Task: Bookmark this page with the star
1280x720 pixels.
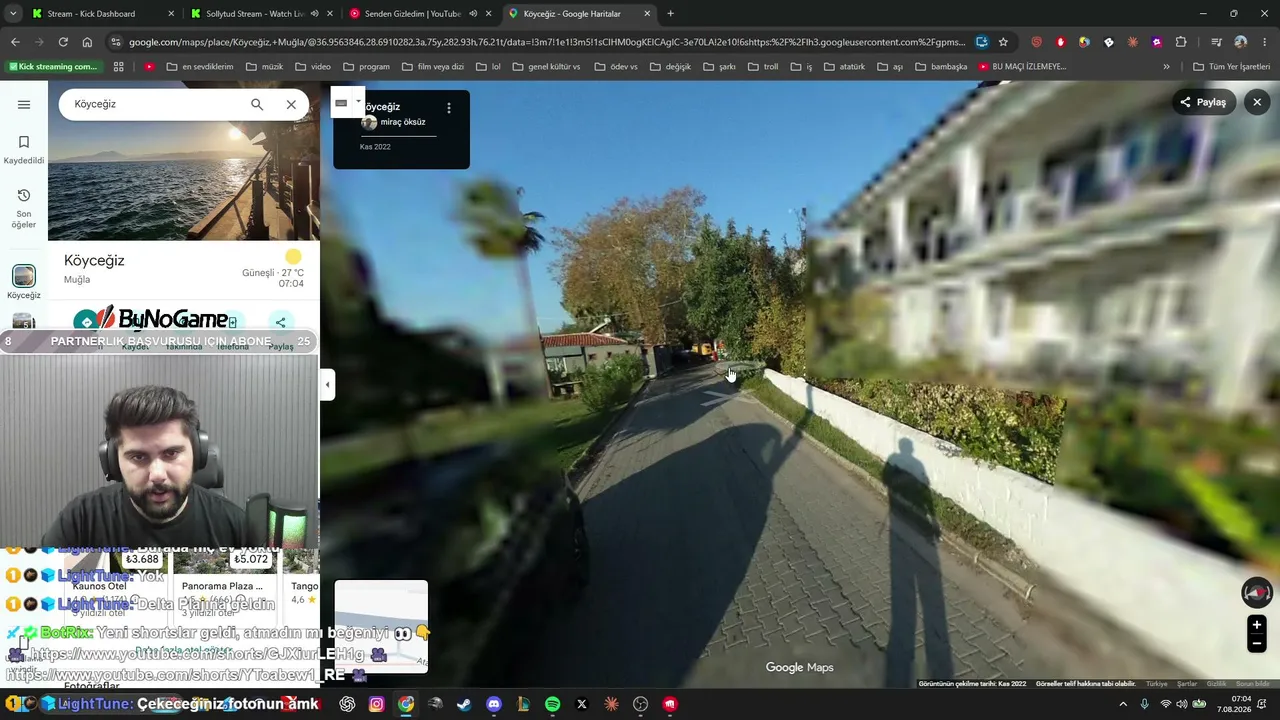Action: click(1003, 42)
